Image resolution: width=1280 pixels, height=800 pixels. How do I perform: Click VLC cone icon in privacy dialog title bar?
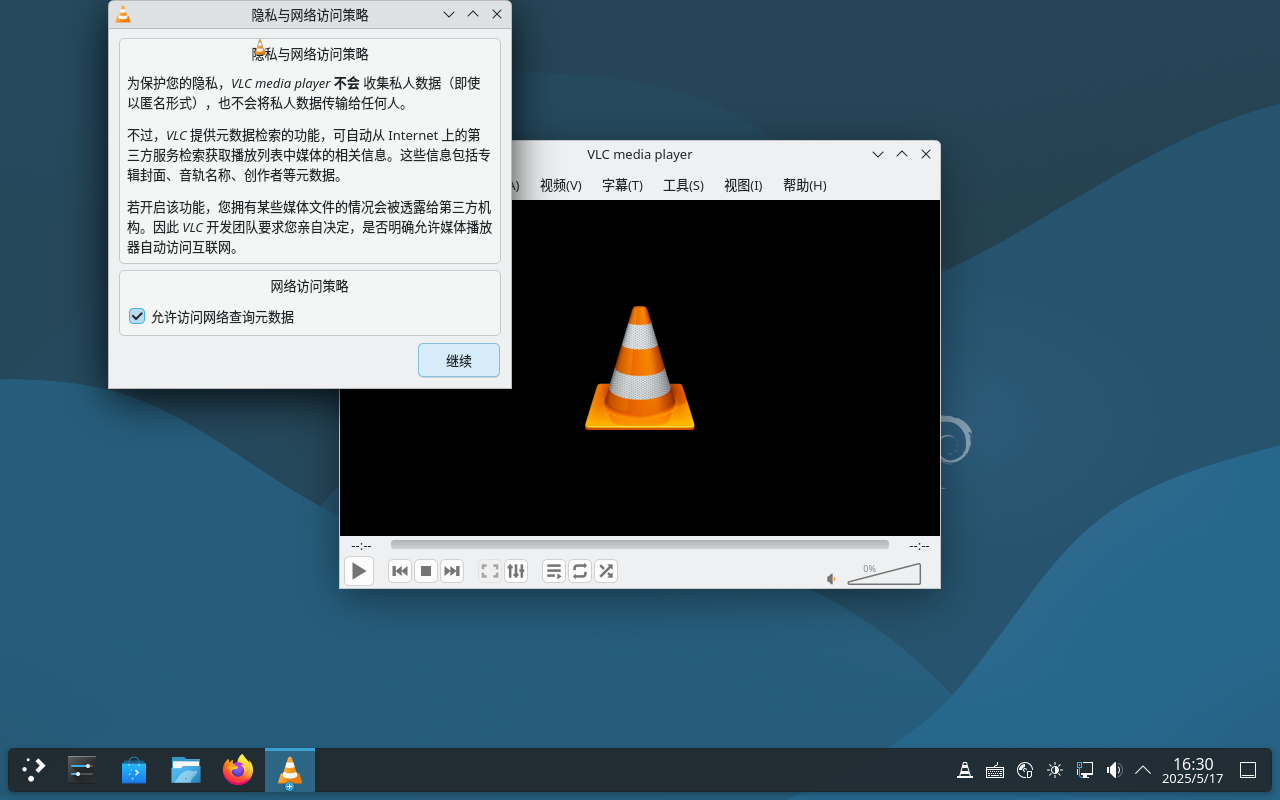122,14
